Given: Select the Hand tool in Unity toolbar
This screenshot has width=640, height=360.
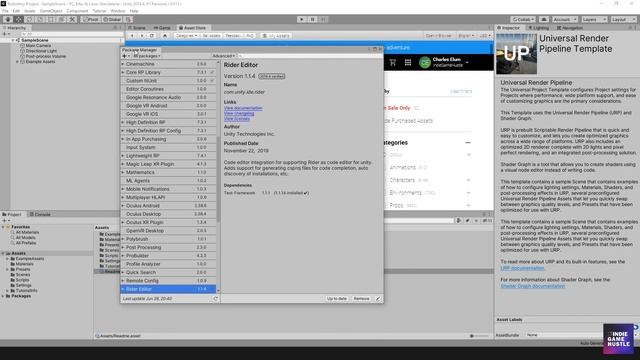Looking at the screenshot, I should [x=8, y=20].
